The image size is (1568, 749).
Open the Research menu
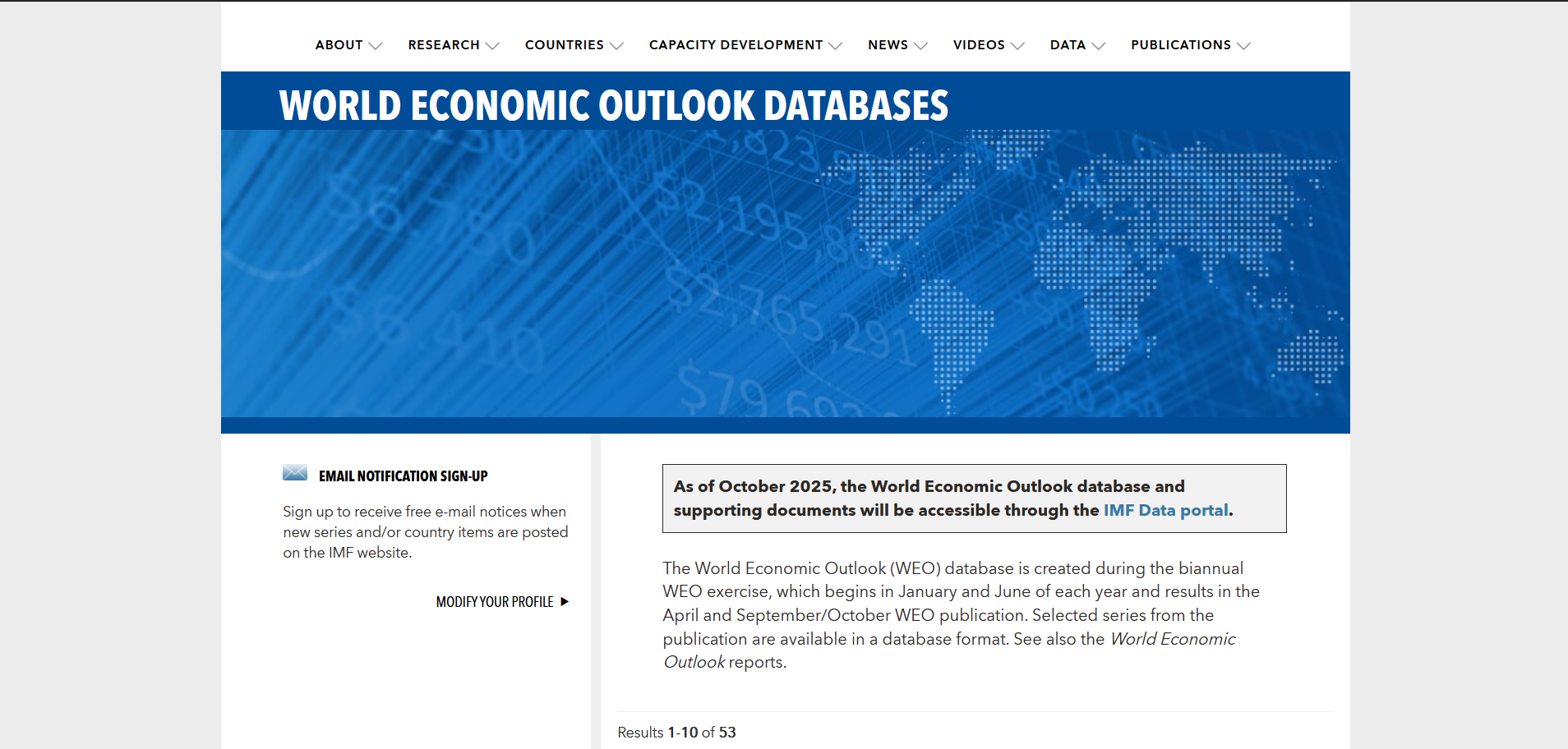pos(444,45)
